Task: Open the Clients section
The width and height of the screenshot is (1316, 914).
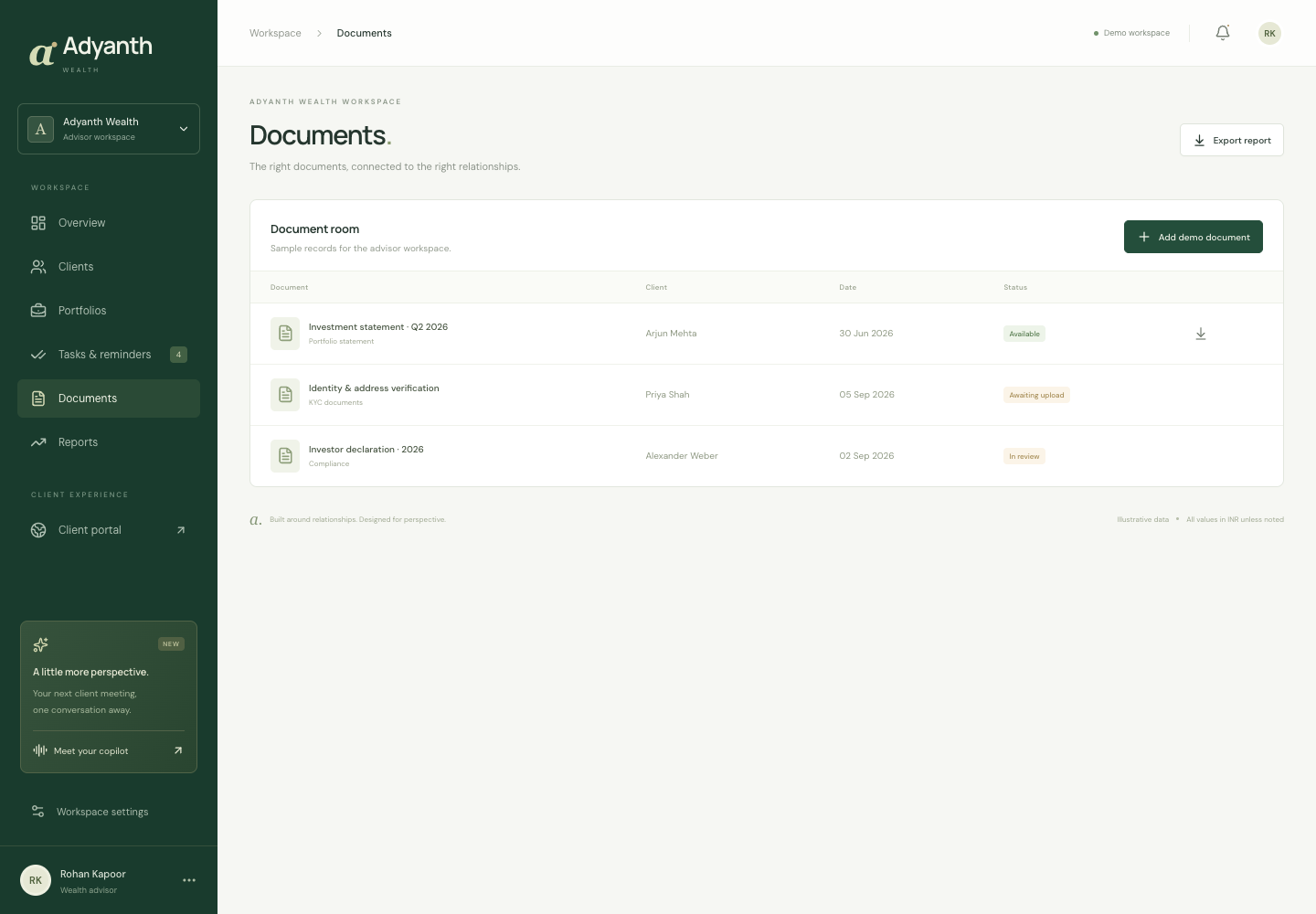Action: tap(109, 267)
